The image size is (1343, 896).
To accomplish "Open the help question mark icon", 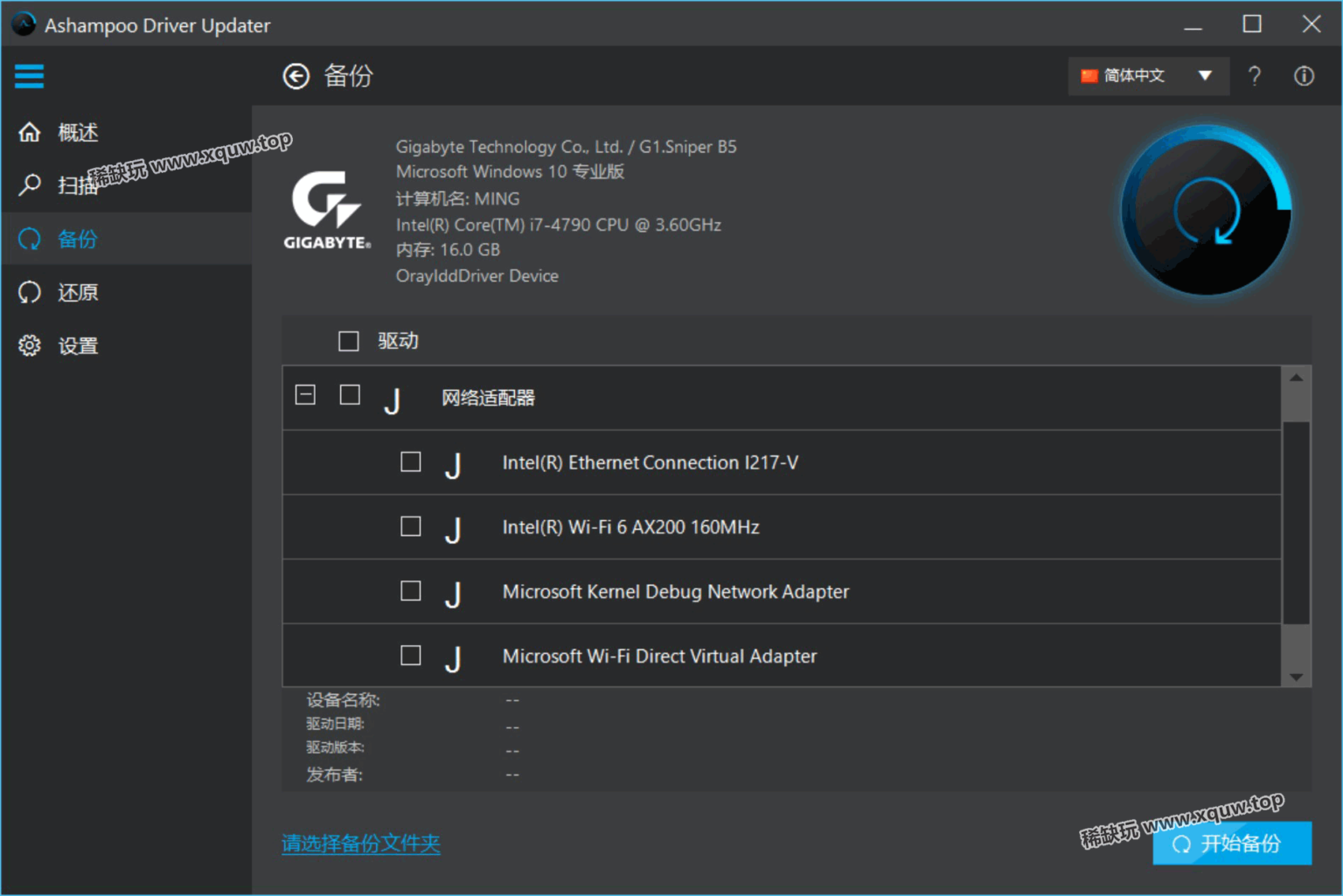I will pos(1255,76).
